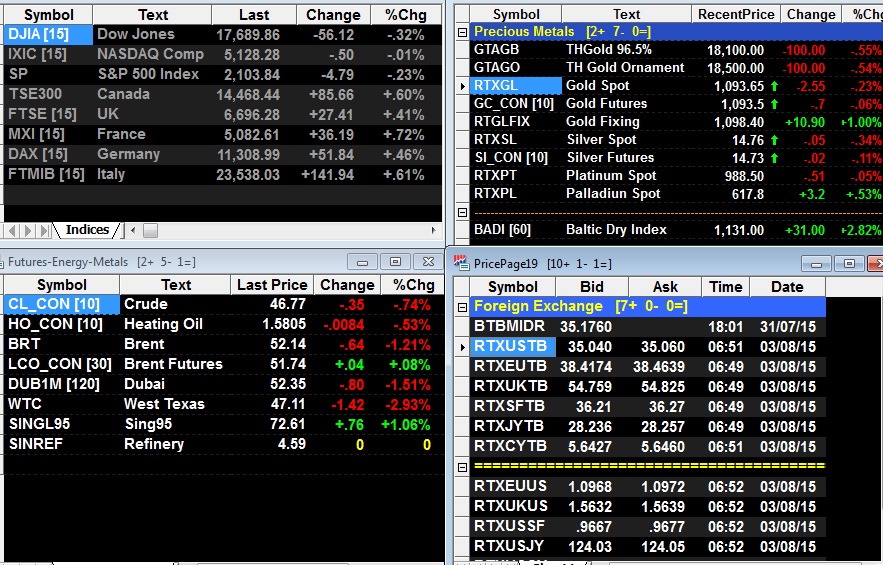Select the IXIC [15] NASDAQ row
Viewport: 883px width, 565px height.
point(223,55)
